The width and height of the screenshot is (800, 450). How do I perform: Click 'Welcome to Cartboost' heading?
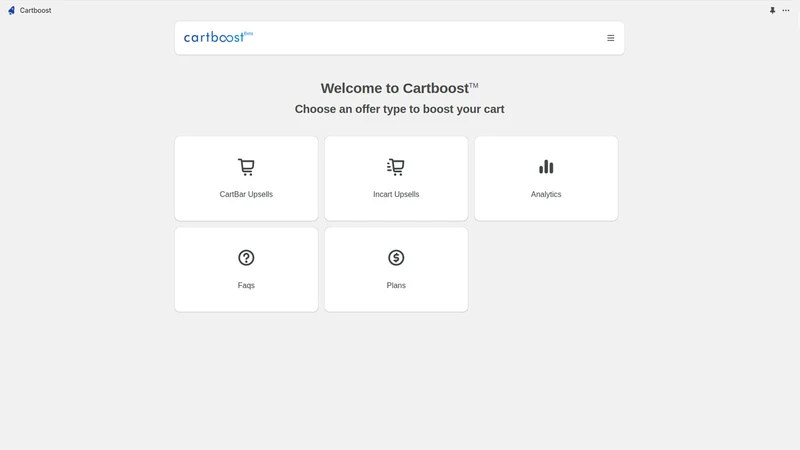pyautogui.click(x=399, y=88)
